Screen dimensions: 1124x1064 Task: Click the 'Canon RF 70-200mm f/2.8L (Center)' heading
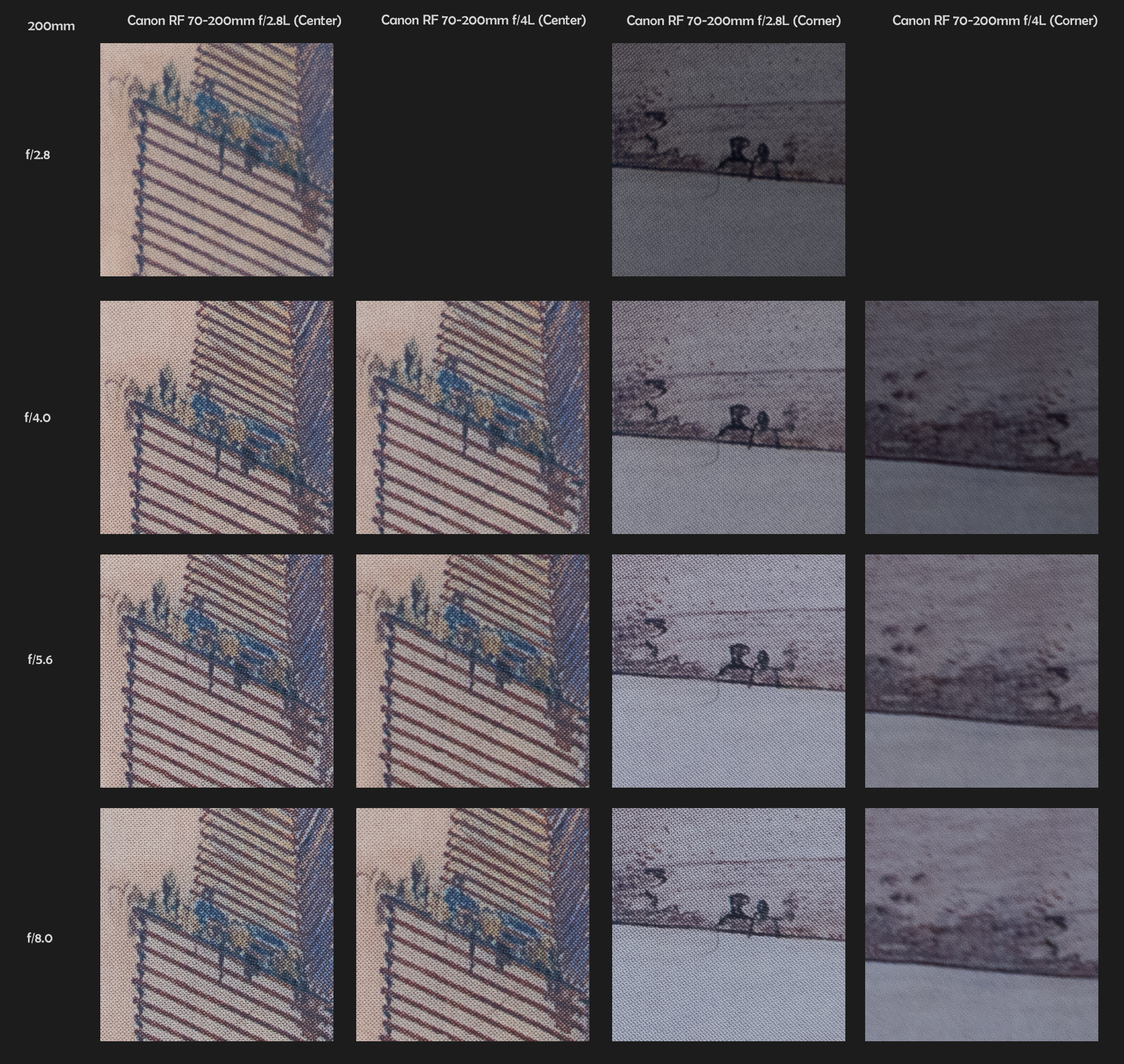(234, 20)
